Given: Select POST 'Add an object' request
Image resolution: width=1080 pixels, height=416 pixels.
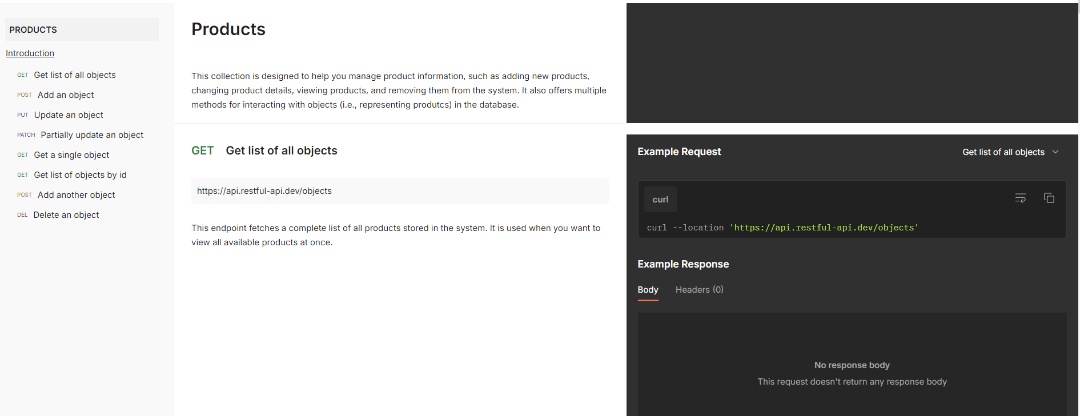Looking at the screenshot, I should pyautogui.click(x=55, y=95).
